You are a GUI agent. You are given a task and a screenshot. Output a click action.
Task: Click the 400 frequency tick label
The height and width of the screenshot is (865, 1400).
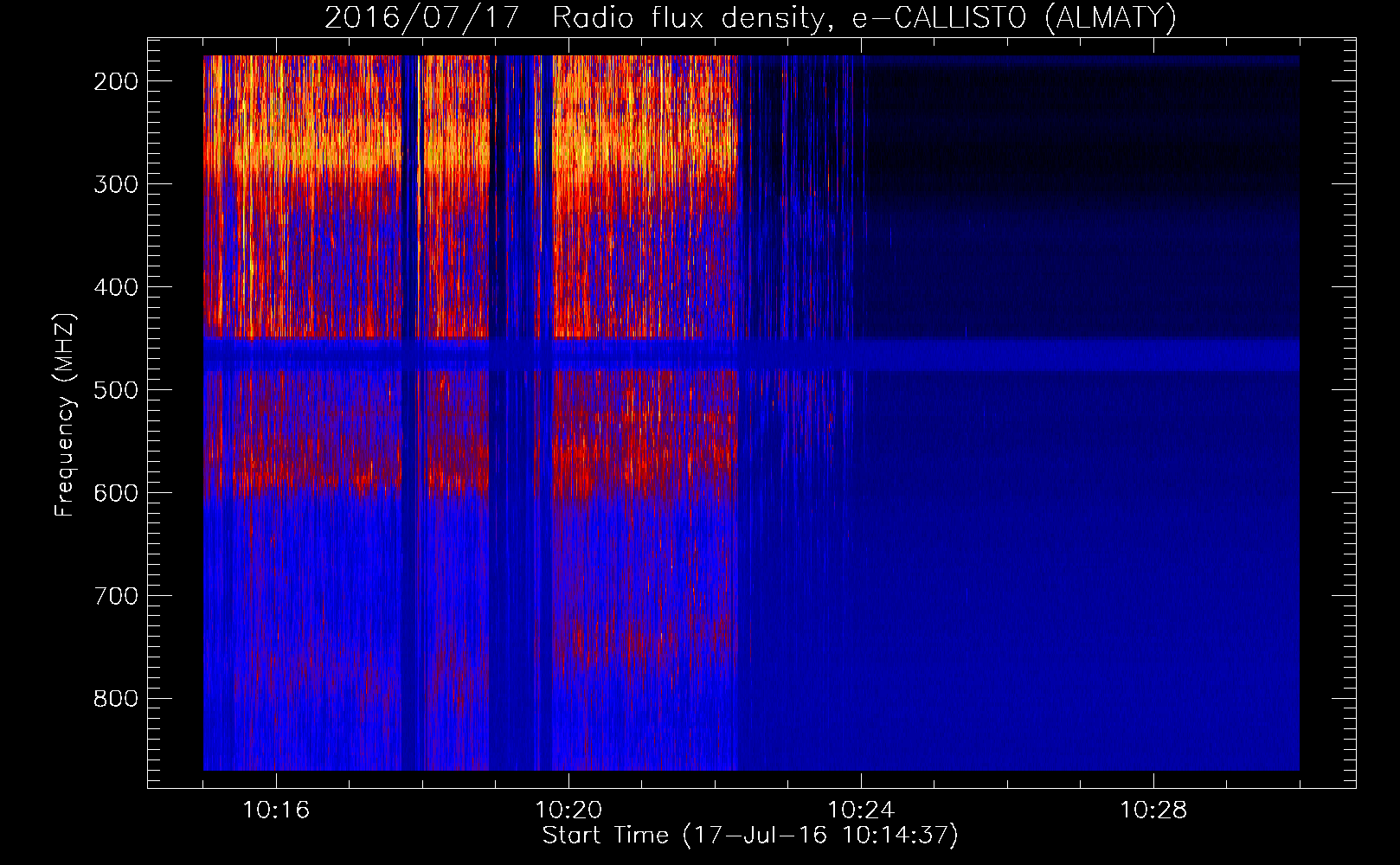[116, 287]
